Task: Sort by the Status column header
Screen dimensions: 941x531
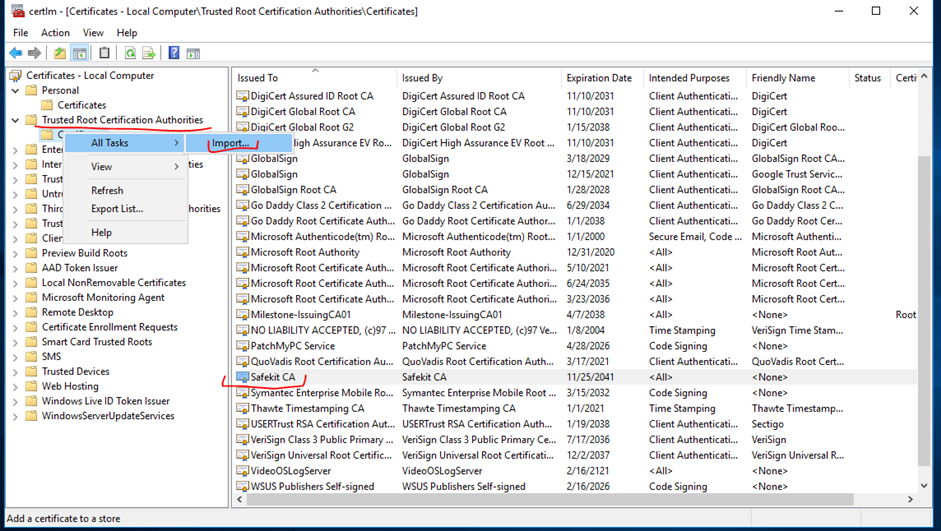Action: click(870, 78)
